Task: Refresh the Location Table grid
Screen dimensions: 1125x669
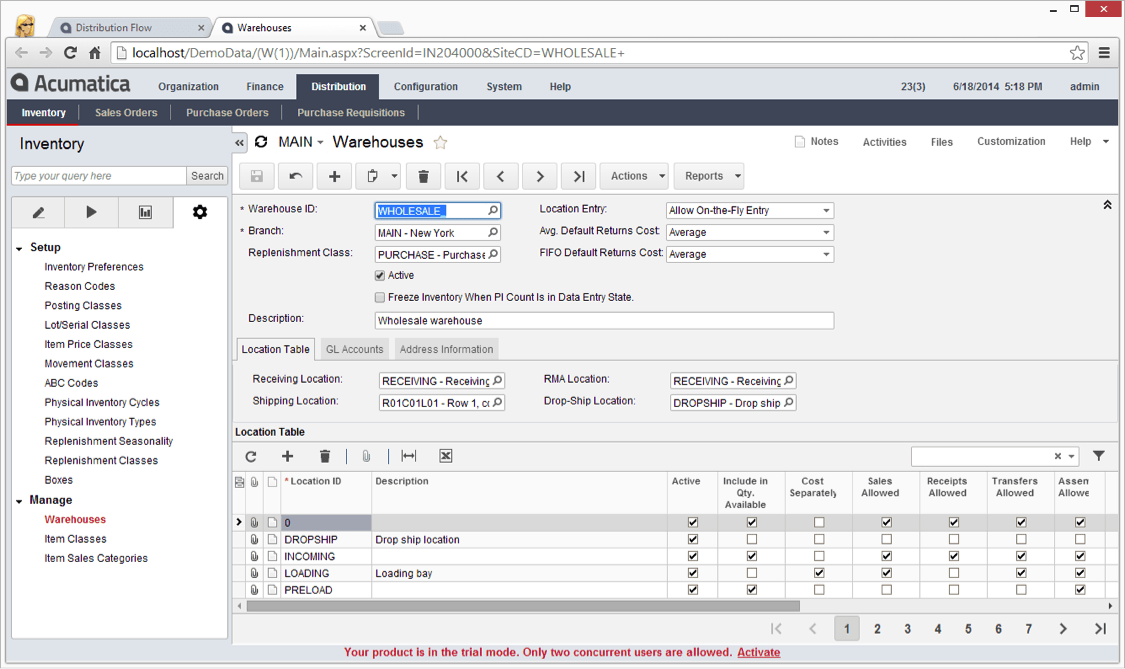Action: (x=250, y=457)
